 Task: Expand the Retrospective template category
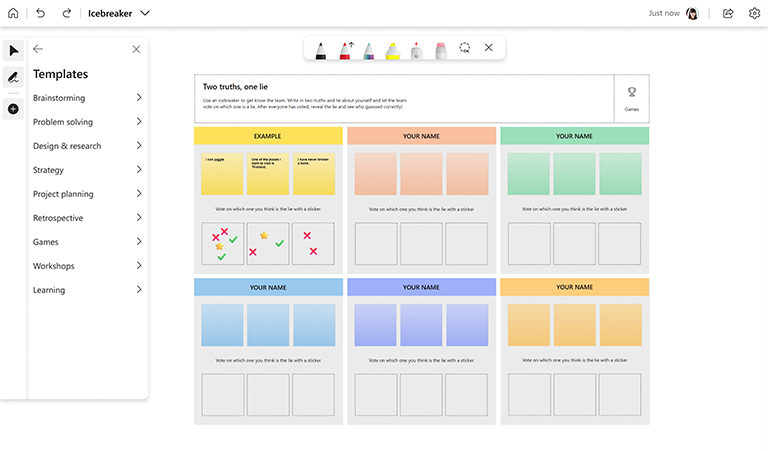tap(88, 218)
